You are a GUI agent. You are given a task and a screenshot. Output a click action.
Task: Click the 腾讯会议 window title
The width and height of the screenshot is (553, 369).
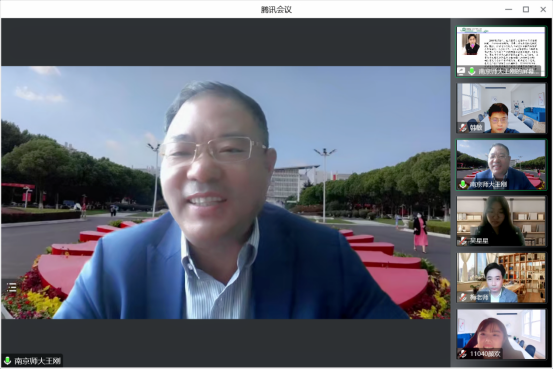(276, 10)
